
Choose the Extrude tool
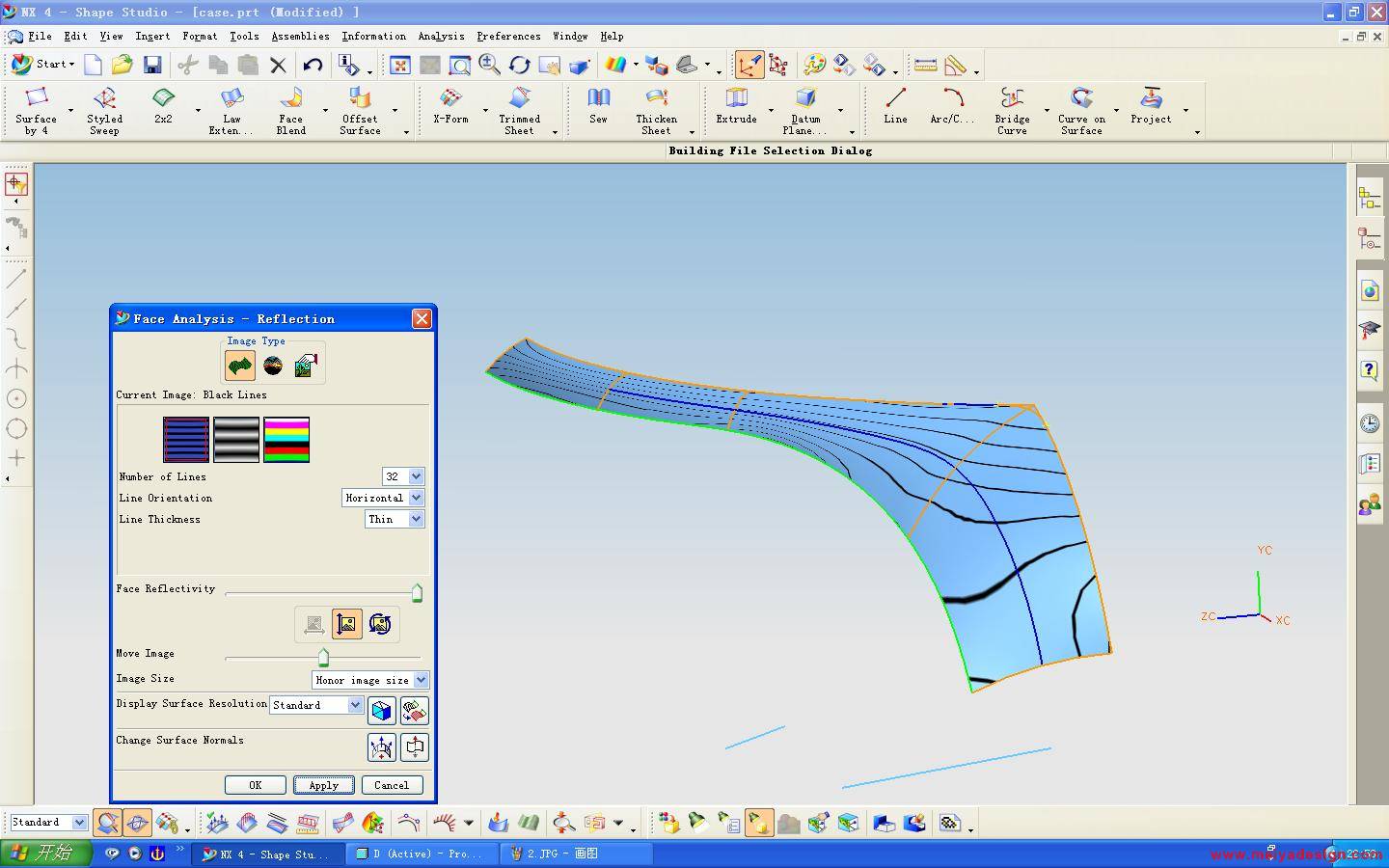point(736,106)
